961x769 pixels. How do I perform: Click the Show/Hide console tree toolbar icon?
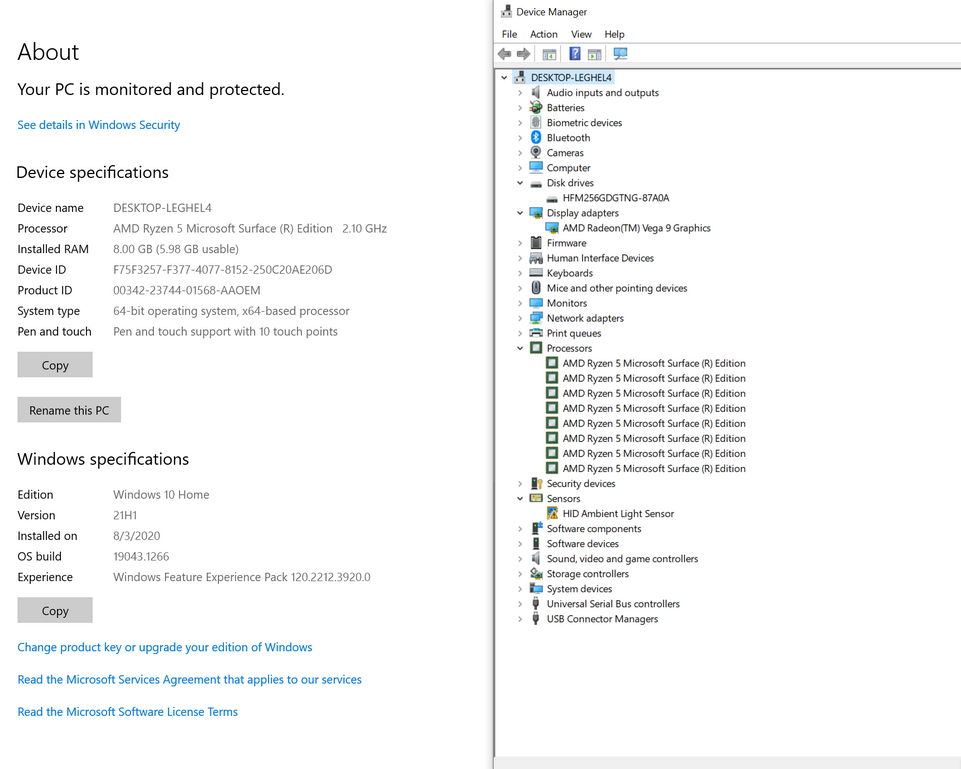coord(549,55)
